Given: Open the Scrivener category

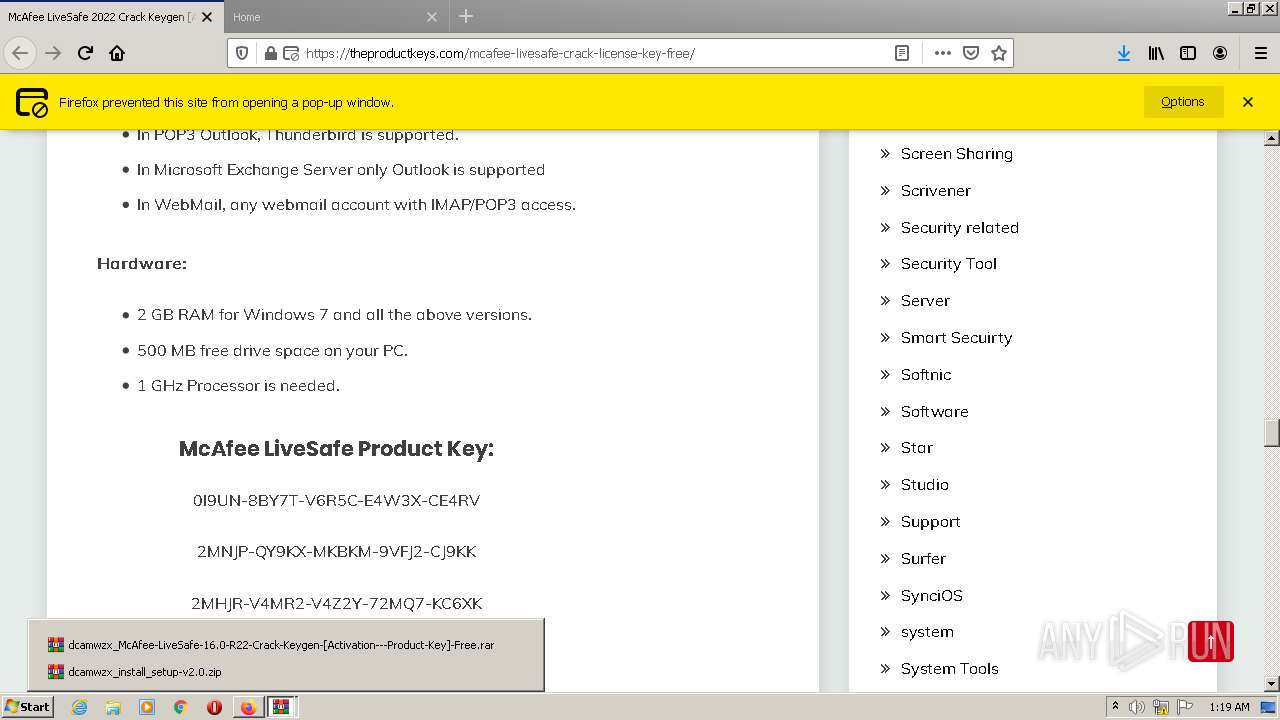Looking at the screenshot, I should click(x=936, y=191).
